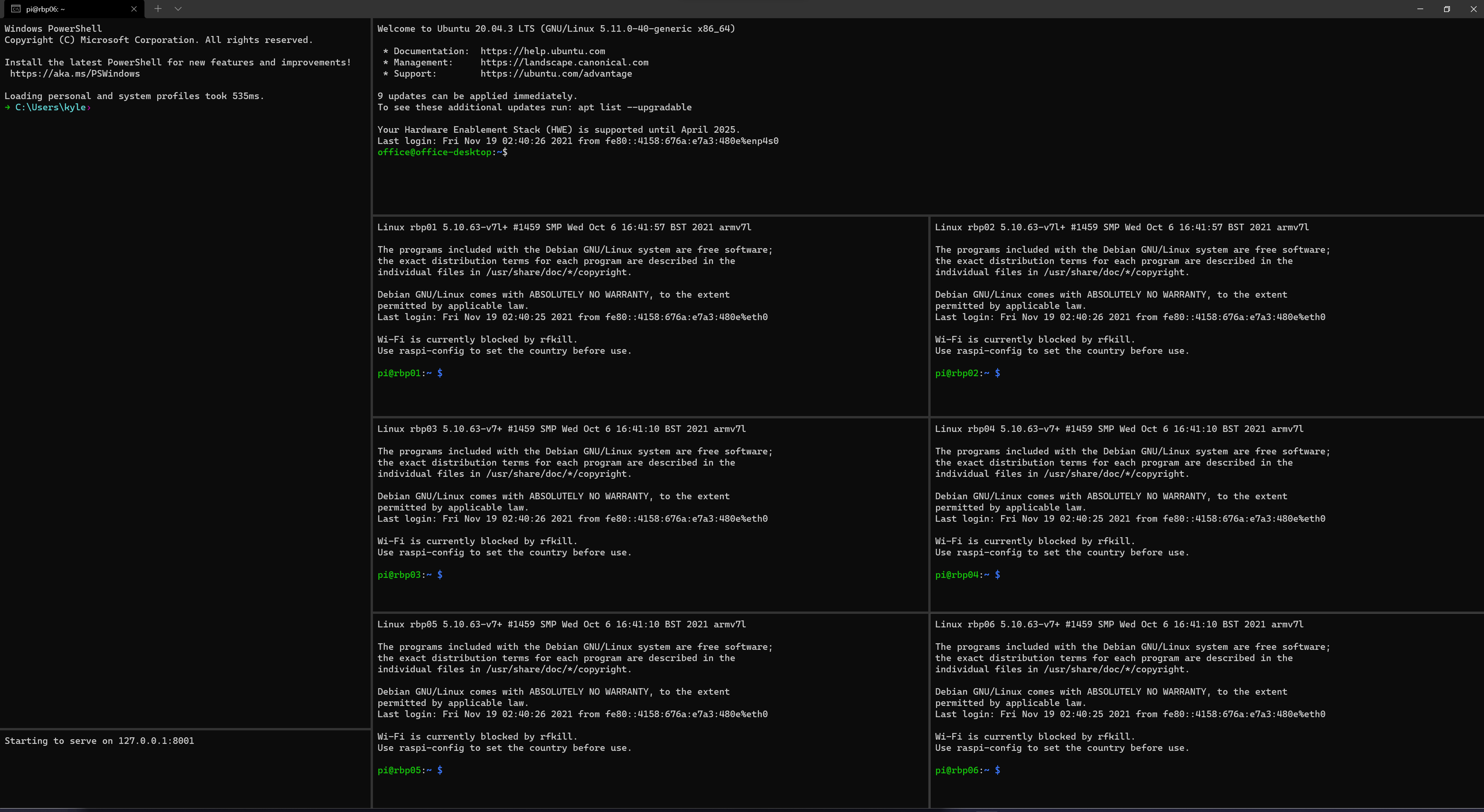Focus the office@office-desktop prompt pane
The height and width of the screenshot is (812, 1484).
coord(442,152)
